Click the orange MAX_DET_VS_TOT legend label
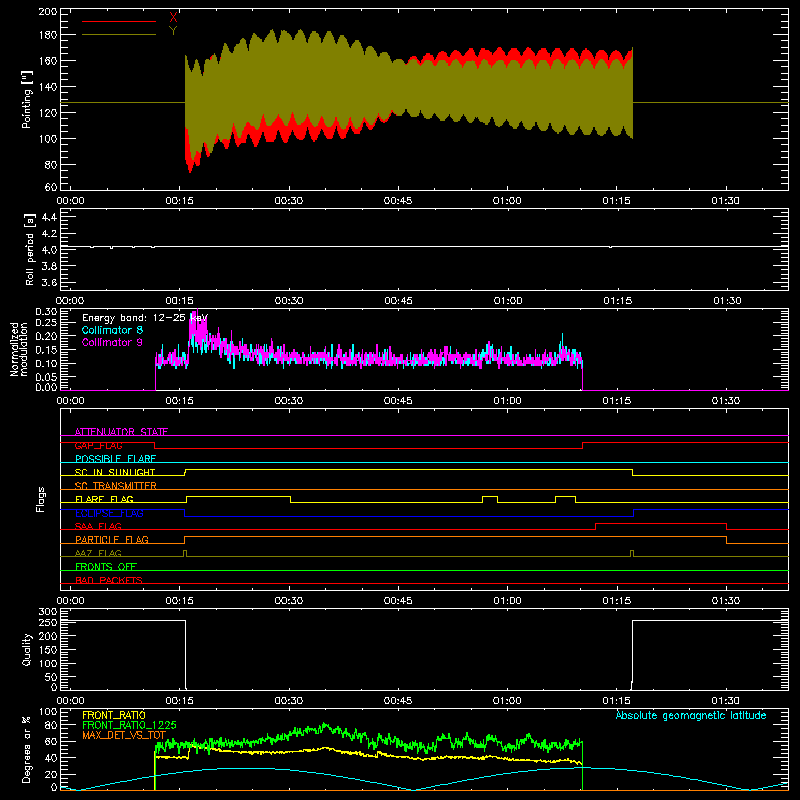Viewport: 800px width, 800px height. pyautogui.click(x=124, y=735)
